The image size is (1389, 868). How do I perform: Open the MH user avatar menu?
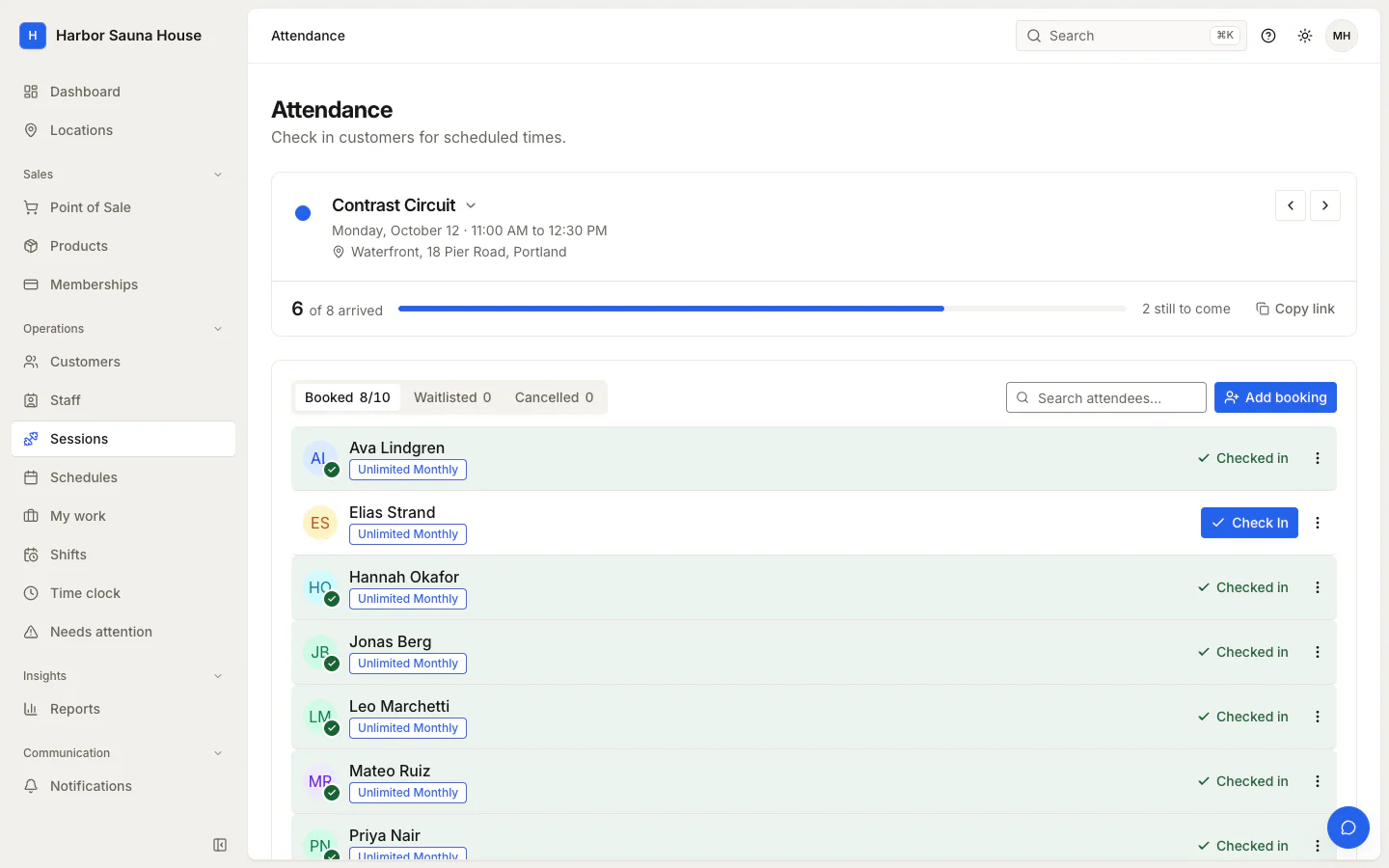click(1342, 36)
